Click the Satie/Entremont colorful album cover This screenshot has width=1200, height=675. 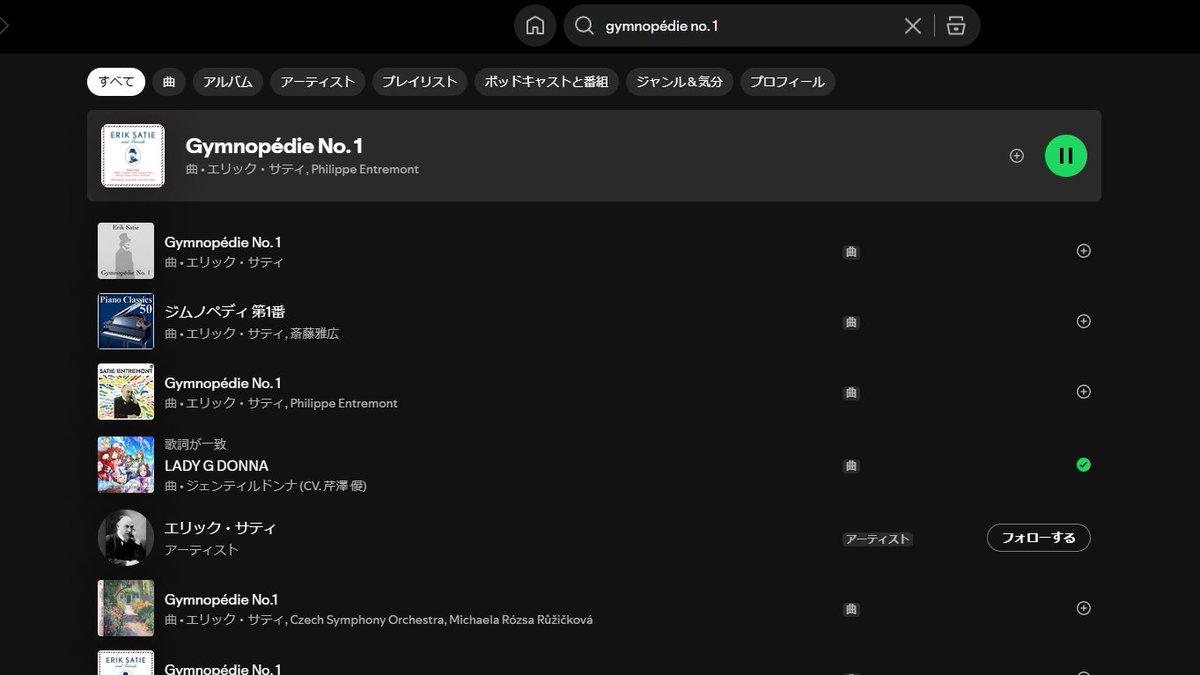(x=126, y=391)
